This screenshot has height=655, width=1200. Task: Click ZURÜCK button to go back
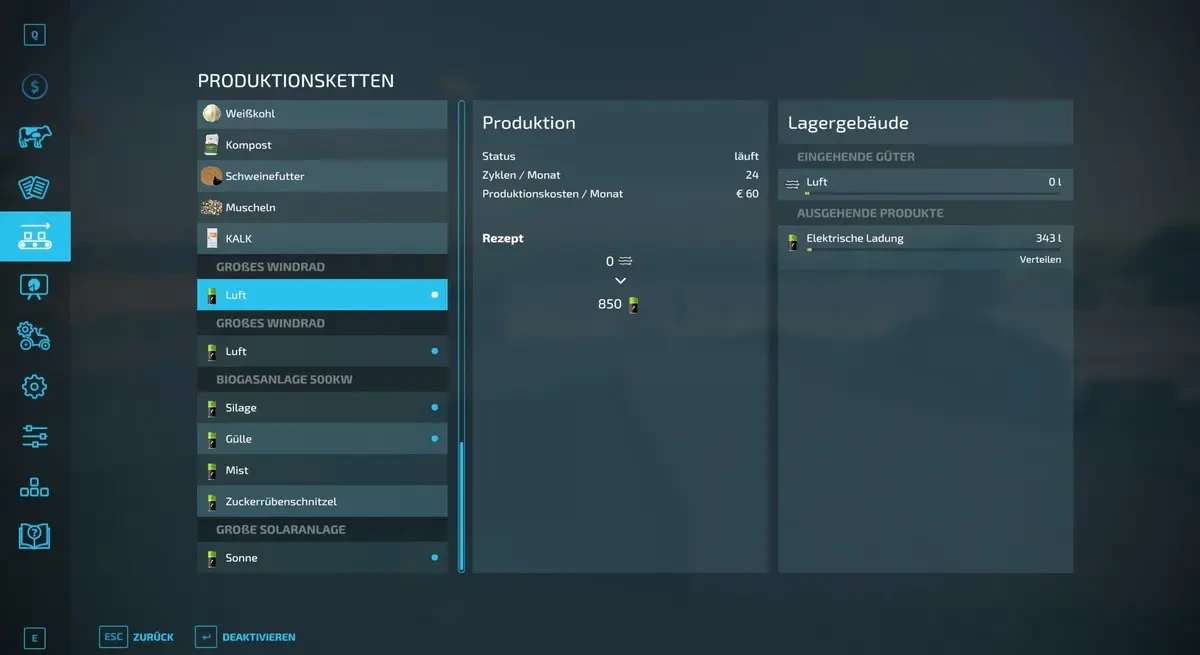[x=138, y=637]
